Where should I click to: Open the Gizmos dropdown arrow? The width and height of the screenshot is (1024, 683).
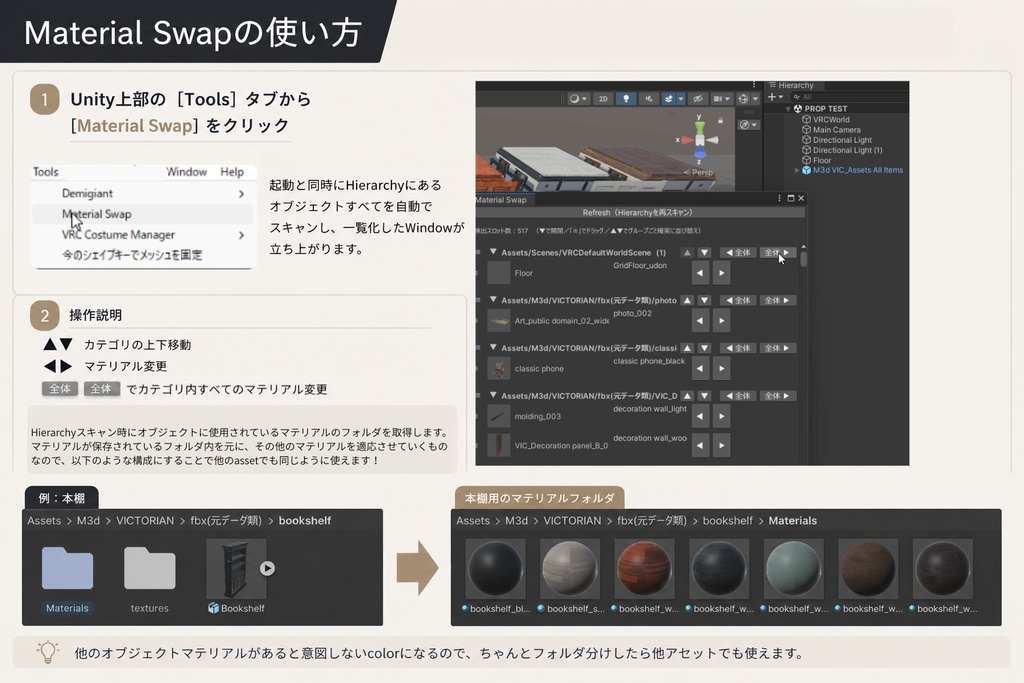[x=755, y=99]
